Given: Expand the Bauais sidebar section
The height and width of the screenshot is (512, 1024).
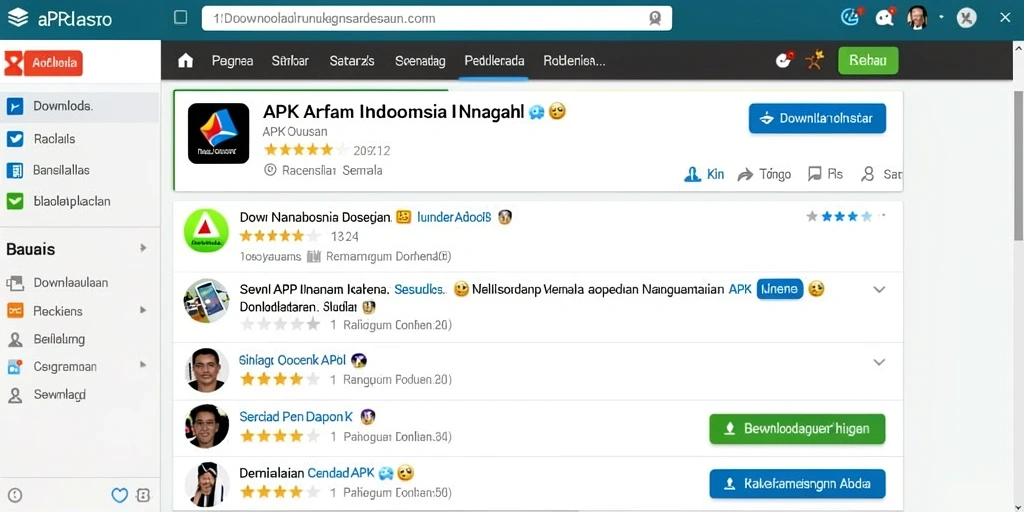Looking at the screenshot, I should 143,248.
